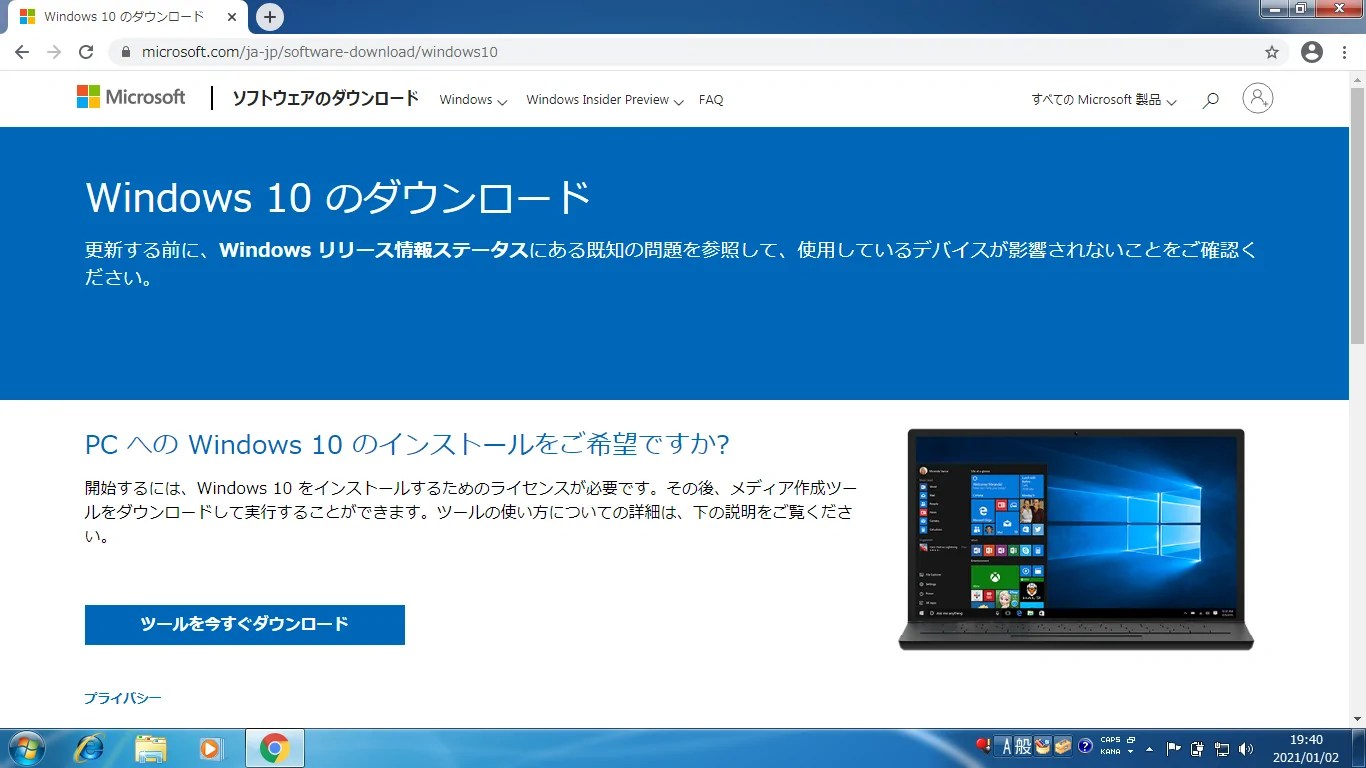Image resolution: width=1366 pixels, height=768 pixels.
Task: Click the Microsoft account sign-in icon
Action: 1258,98
